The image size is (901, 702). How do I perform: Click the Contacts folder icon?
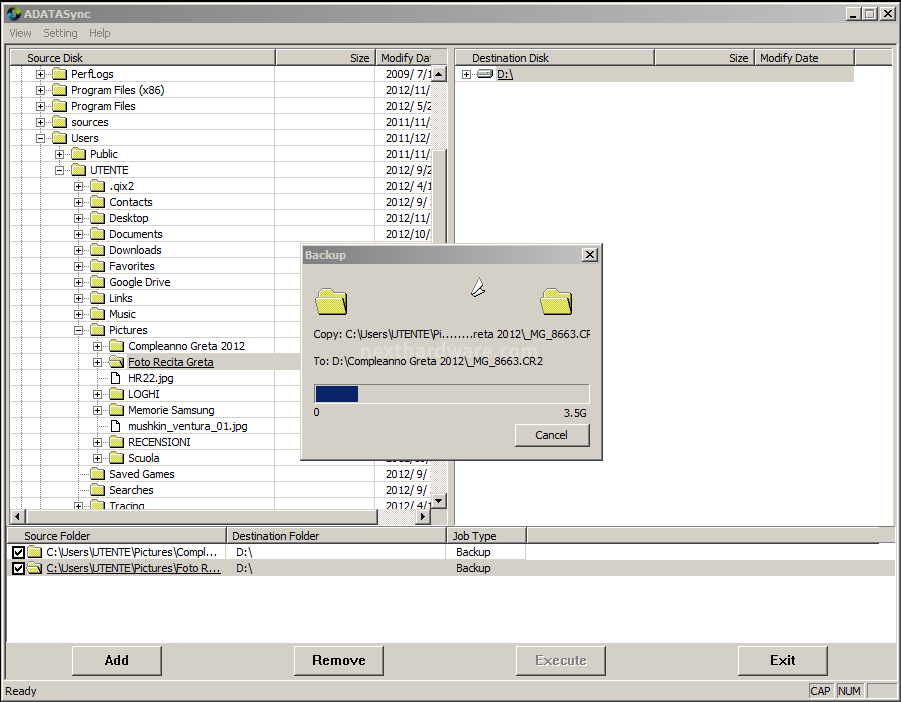pyautogui.click(x=98, y=203)
